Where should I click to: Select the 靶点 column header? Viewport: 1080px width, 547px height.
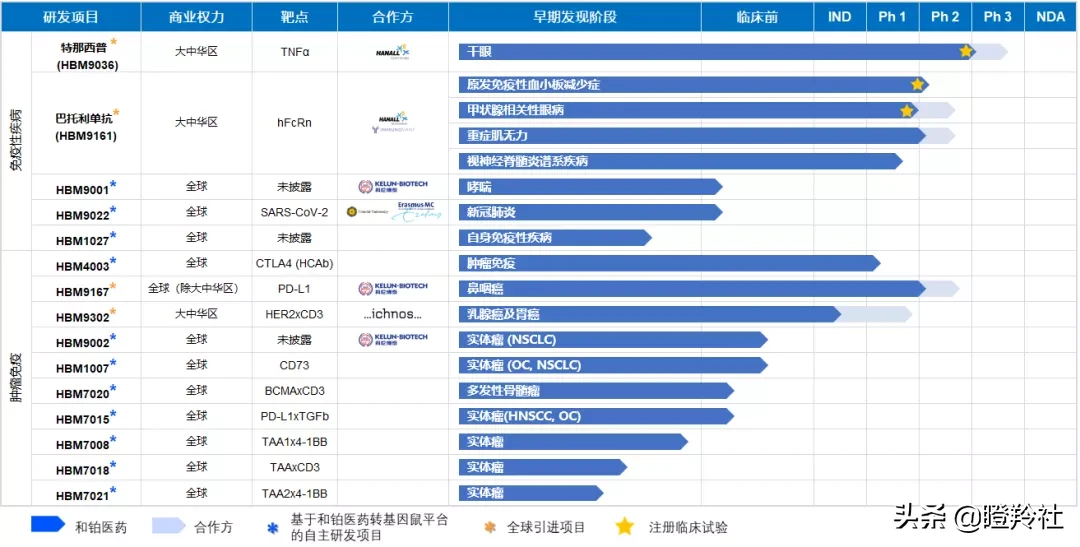295,17
